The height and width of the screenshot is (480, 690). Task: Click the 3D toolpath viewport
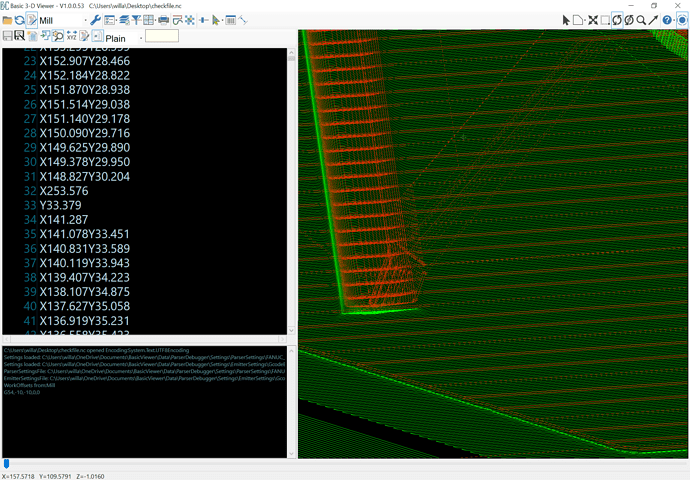click(493, 244)
